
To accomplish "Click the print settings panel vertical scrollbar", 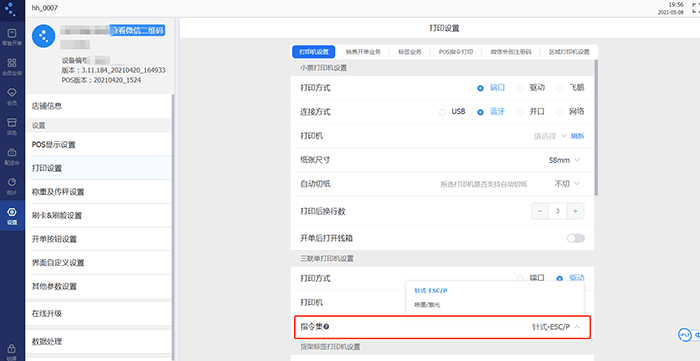I will [596, 128].
